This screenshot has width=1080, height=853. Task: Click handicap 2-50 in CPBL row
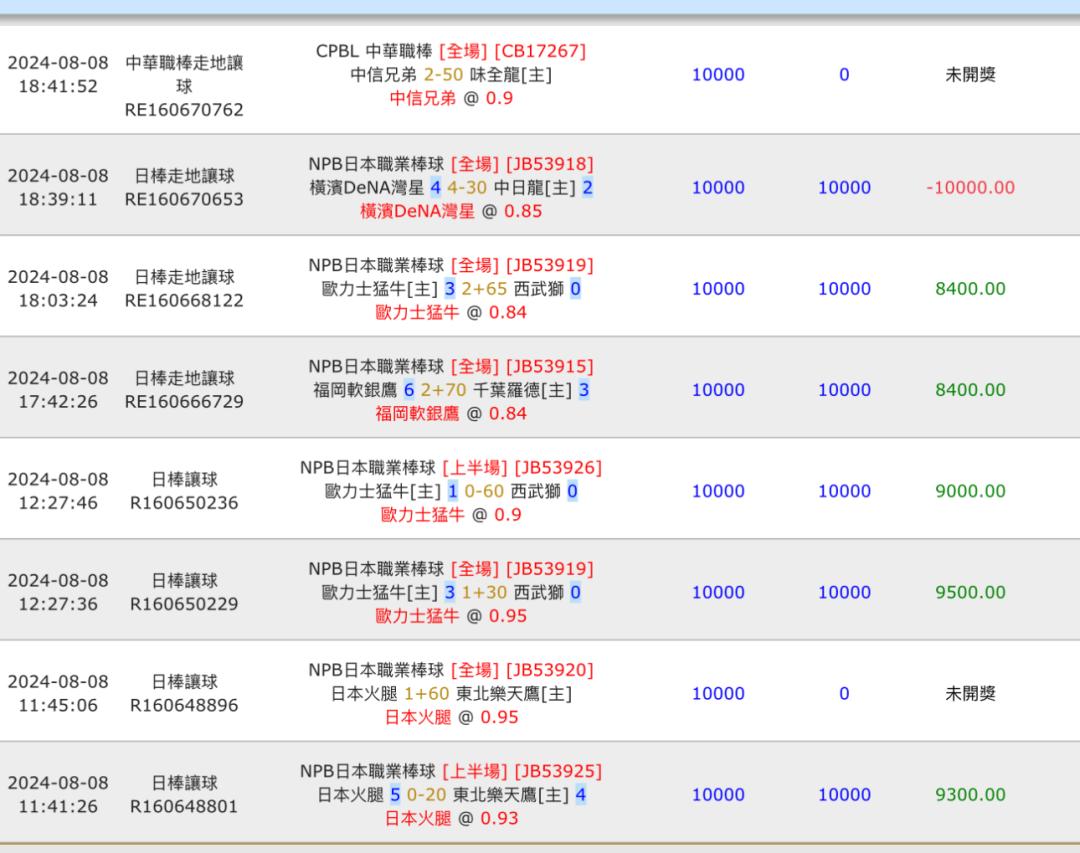coord(444,75)
